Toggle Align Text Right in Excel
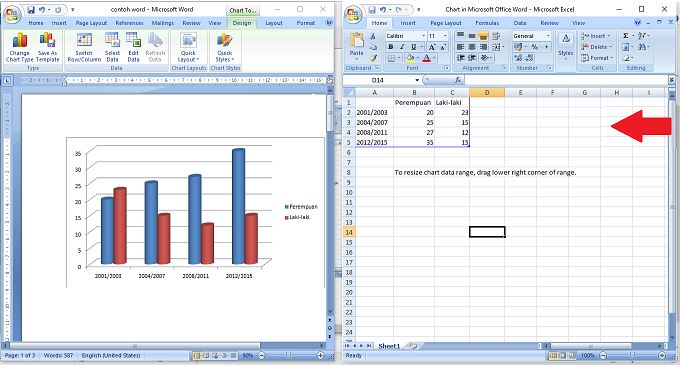680x365 pixels. pyautogui.click(x=483, y=47)
